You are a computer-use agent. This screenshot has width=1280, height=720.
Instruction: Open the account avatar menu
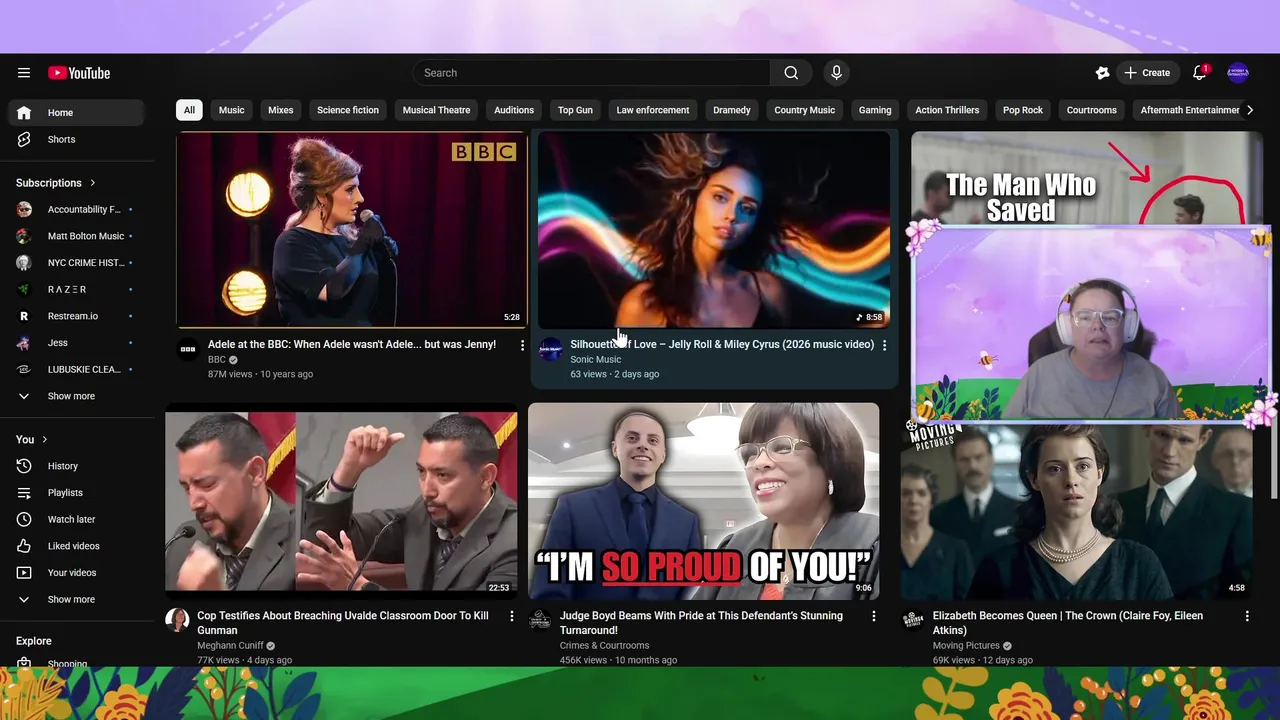1238,73
